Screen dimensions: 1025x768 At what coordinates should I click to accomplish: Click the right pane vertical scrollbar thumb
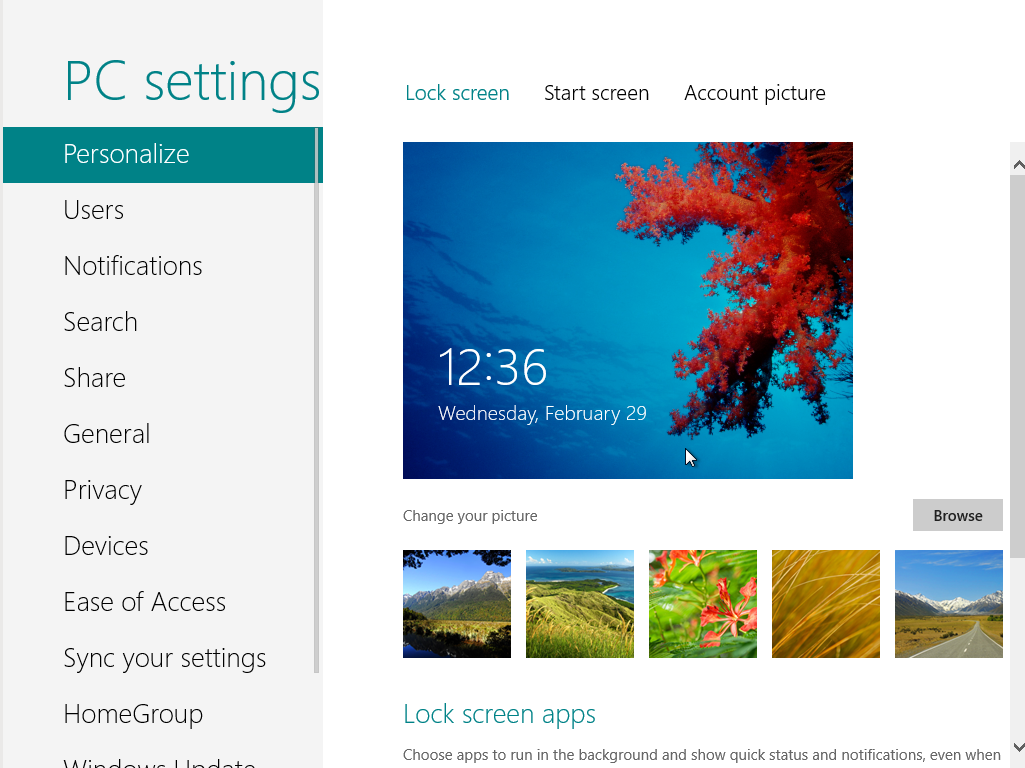coord(1018,366)
